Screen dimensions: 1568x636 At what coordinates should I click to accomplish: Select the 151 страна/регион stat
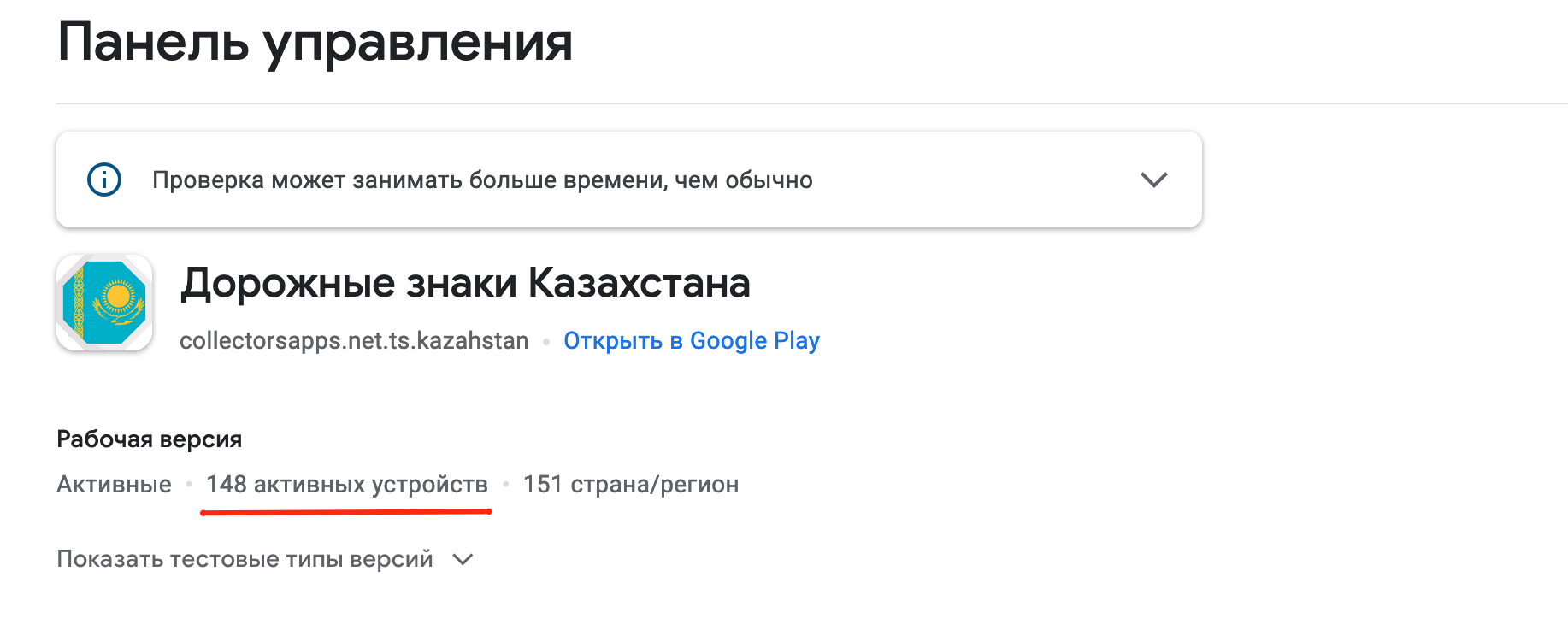(631, 485)
